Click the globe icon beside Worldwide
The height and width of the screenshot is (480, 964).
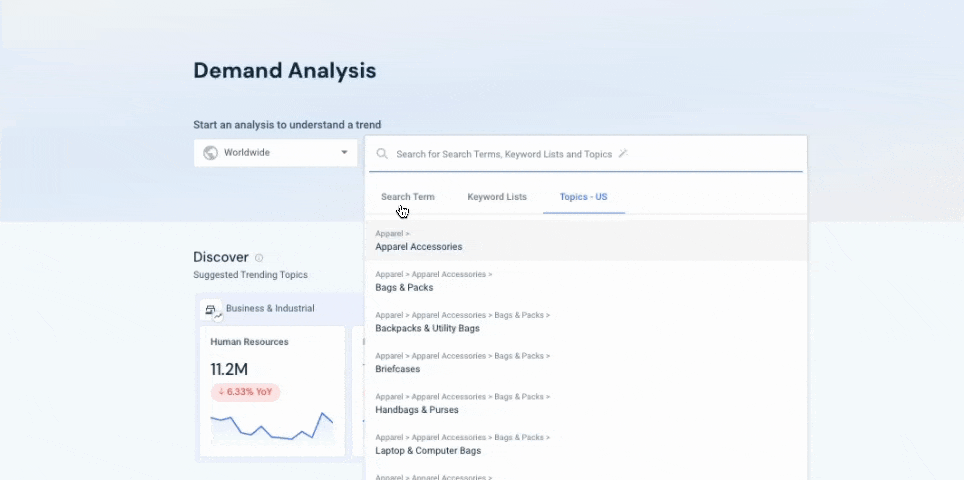[210, 152]
